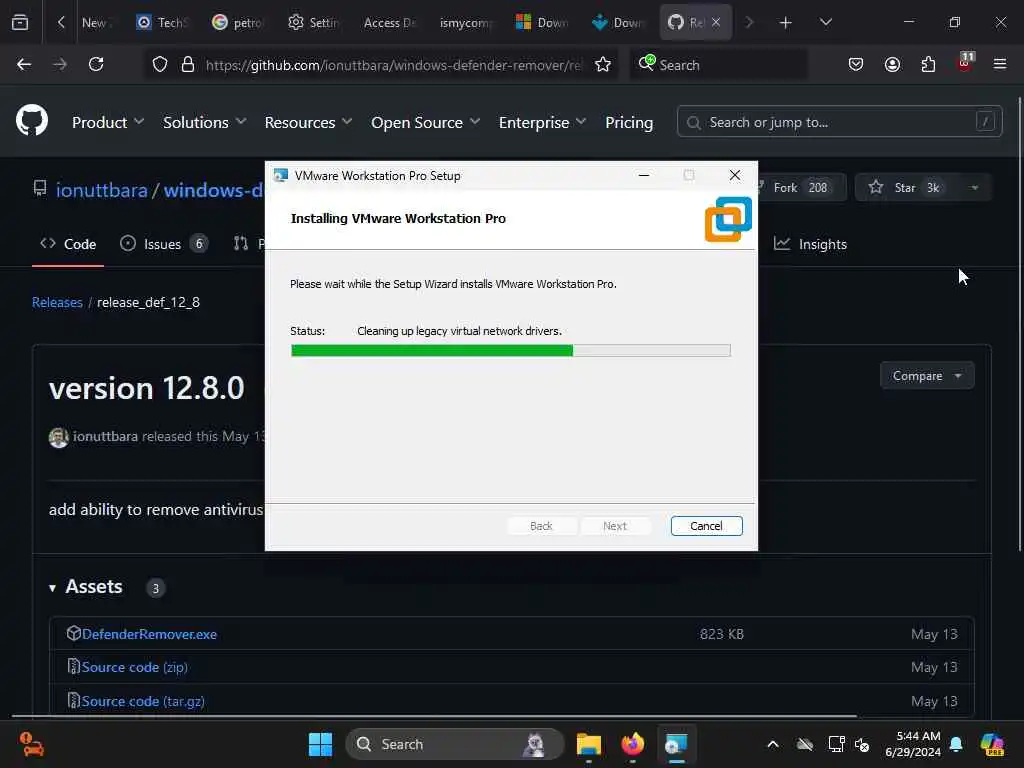
Task: Click the VMware installation progress bar
Action: [511, 351]
